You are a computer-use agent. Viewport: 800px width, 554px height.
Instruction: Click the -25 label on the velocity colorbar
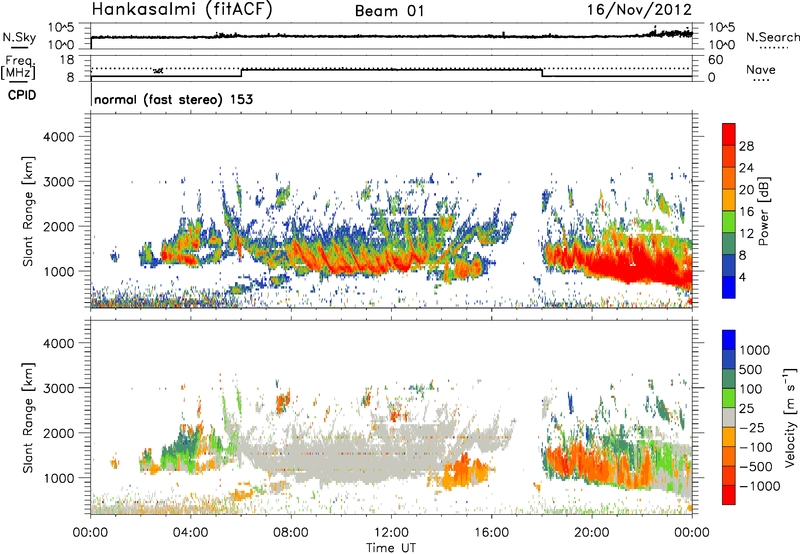pyautogui.click(x=752, y=427)
